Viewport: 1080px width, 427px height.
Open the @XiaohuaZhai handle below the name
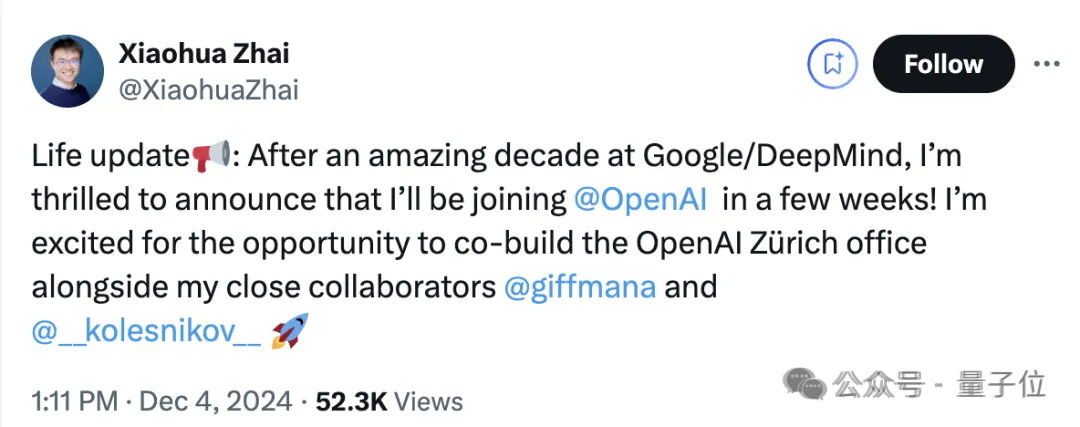point(209,90)
